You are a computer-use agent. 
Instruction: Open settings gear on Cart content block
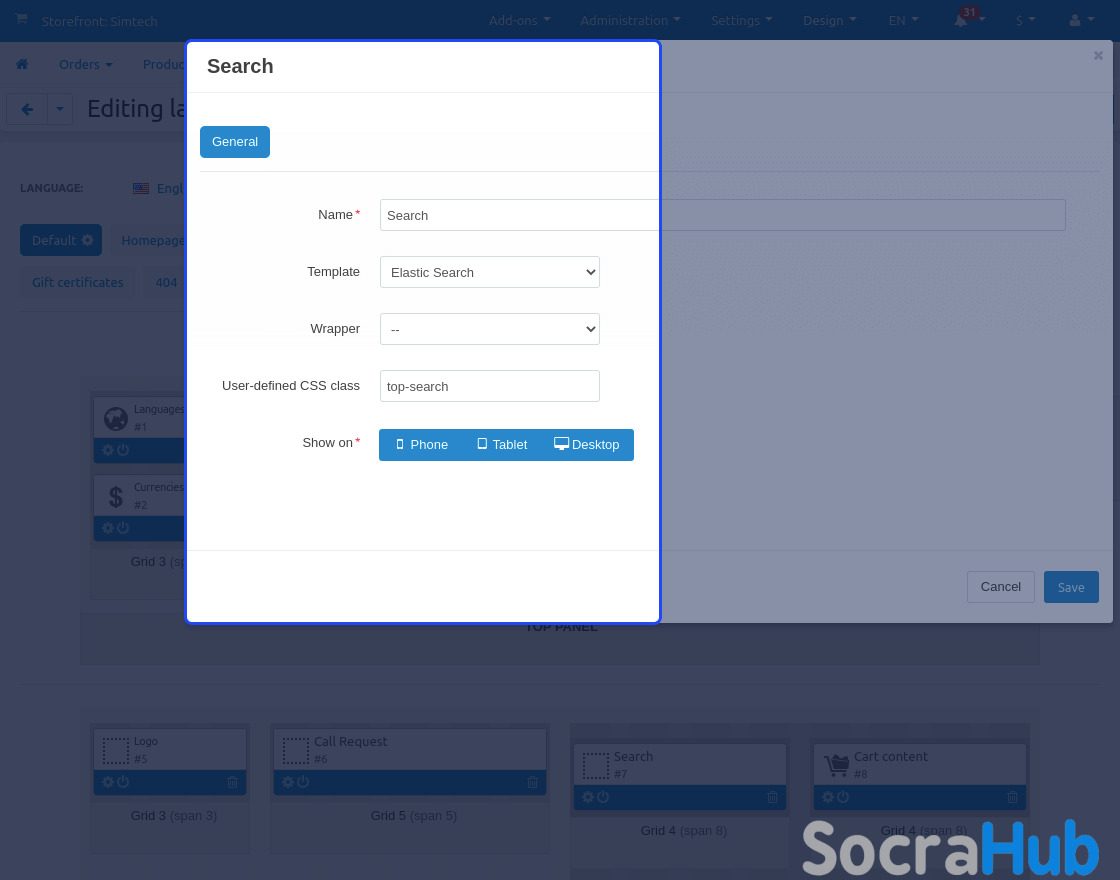[x=828, y=797]
